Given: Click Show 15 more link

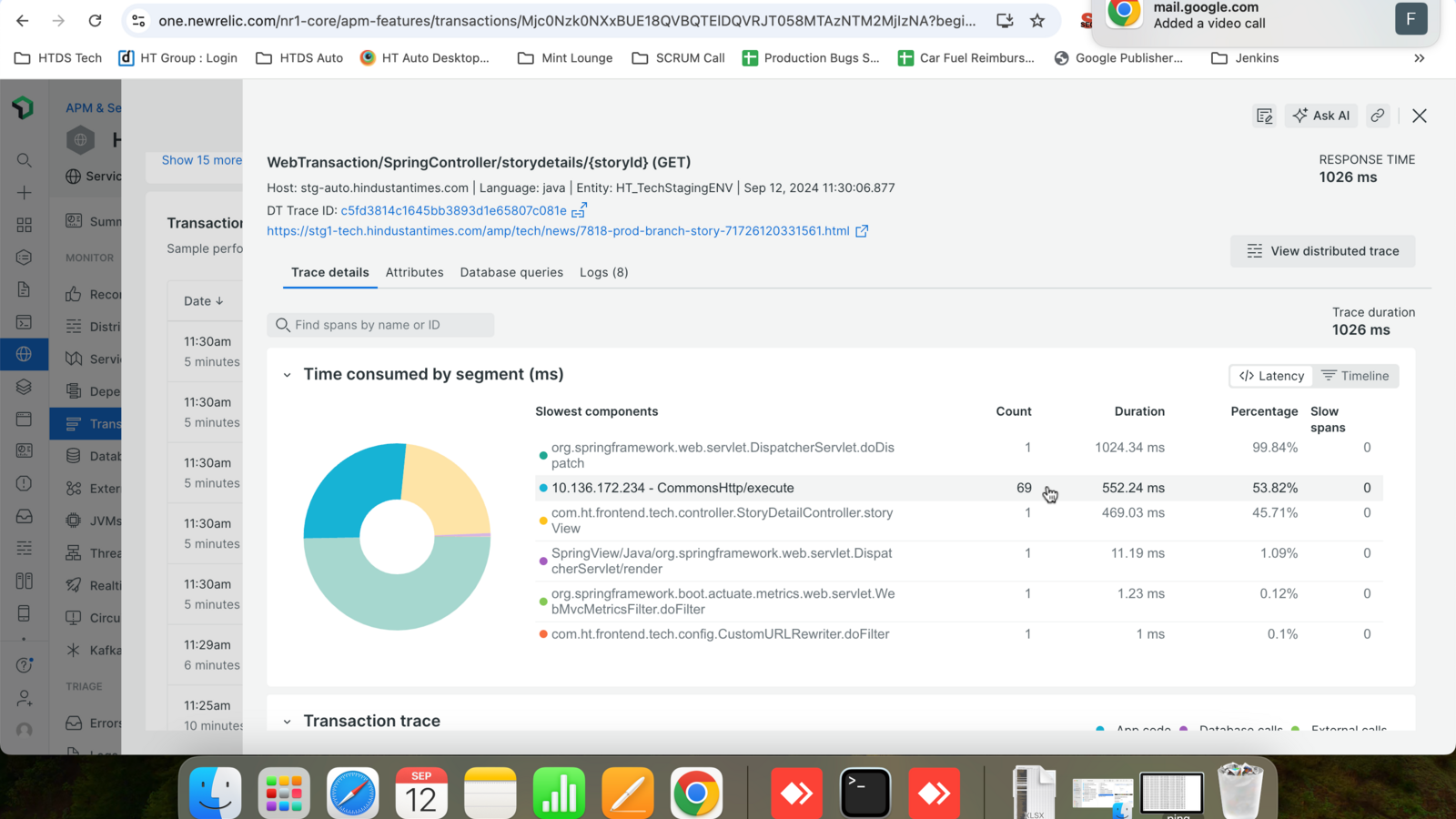Looking at the screenshot, I should (201, 160).
